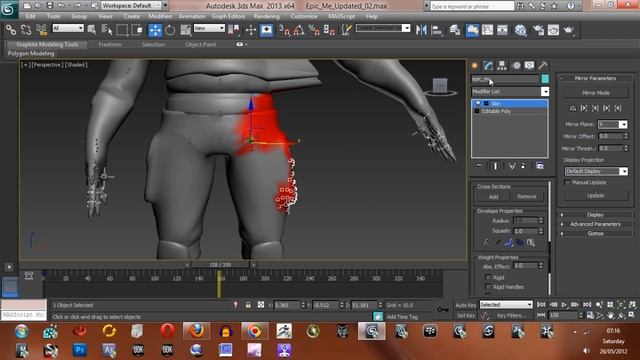Toggle the Angle Snap icon
The width and height of the screenshot is (640, 360).
[299, 30]
